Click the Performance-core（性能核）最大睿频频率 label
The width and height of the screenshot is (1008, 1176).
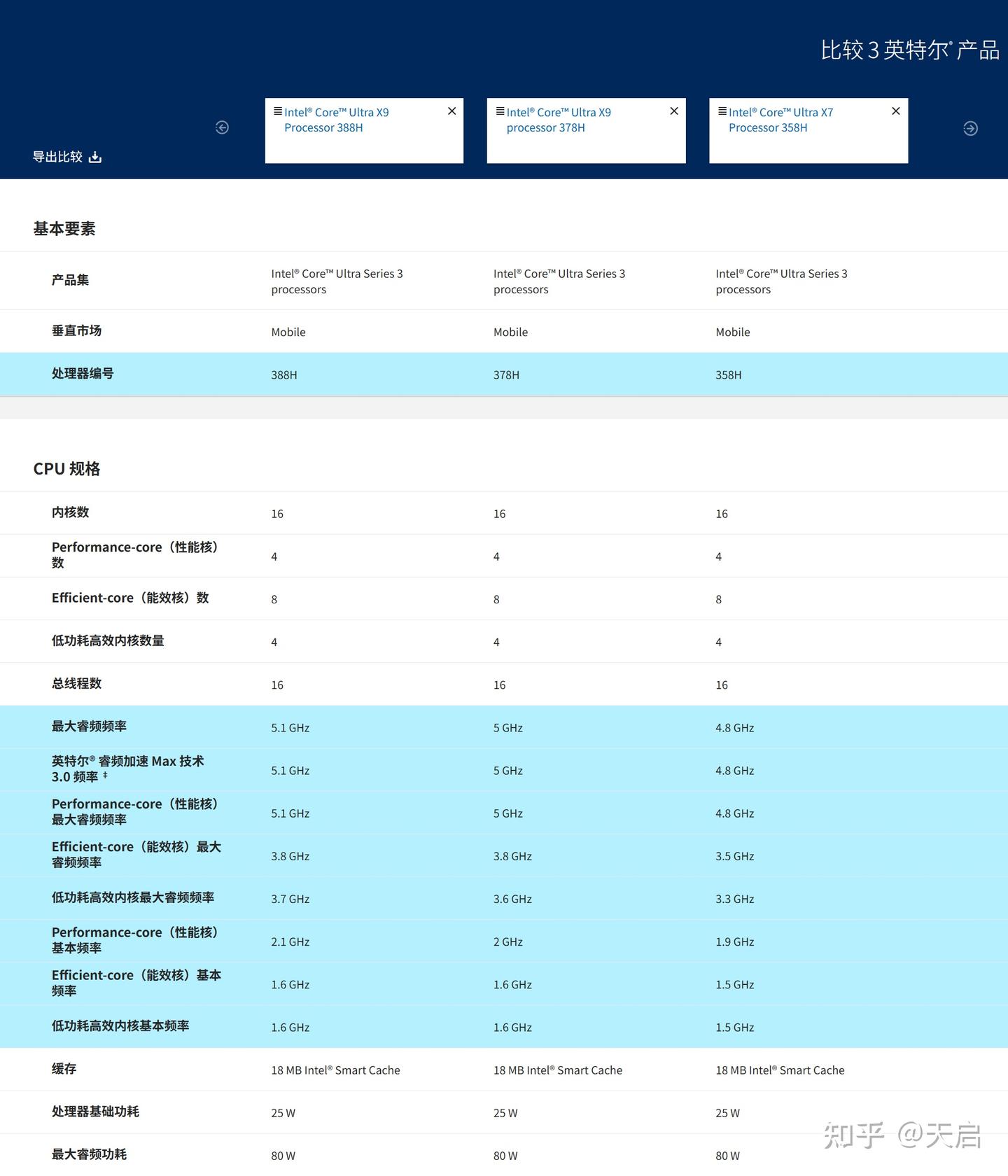click(135, 811)
